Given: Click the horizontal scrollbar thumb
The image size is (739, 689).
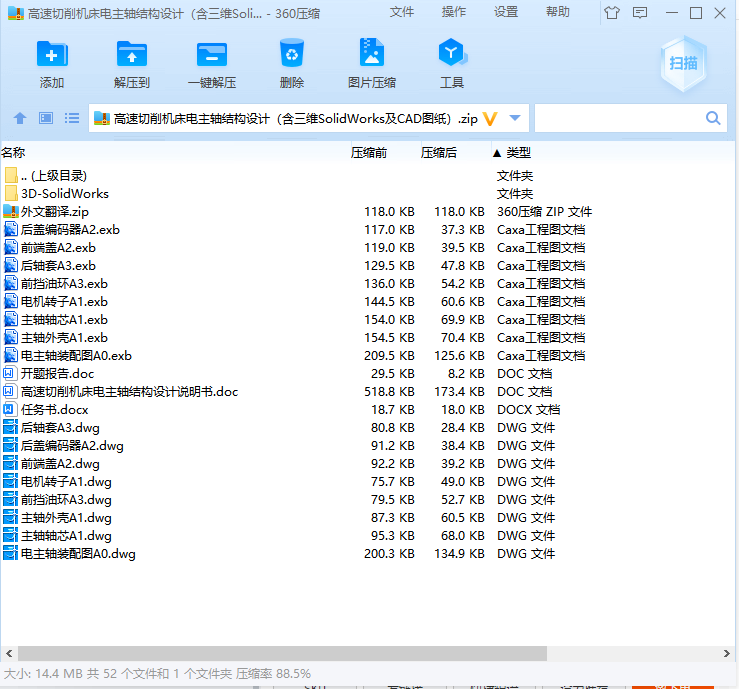Looking at the screenshot, I should point(282,654).
